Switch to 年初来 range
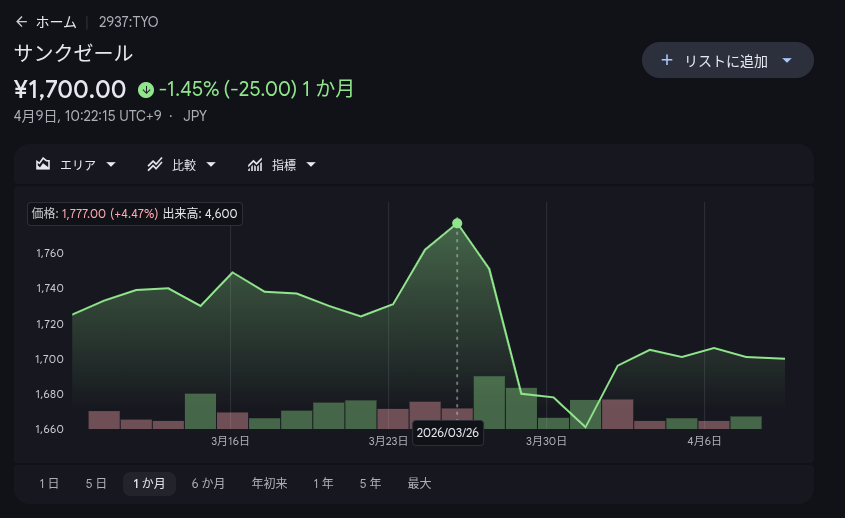The height and width of the screenshot is (518, 845). (x=269, y=484)
